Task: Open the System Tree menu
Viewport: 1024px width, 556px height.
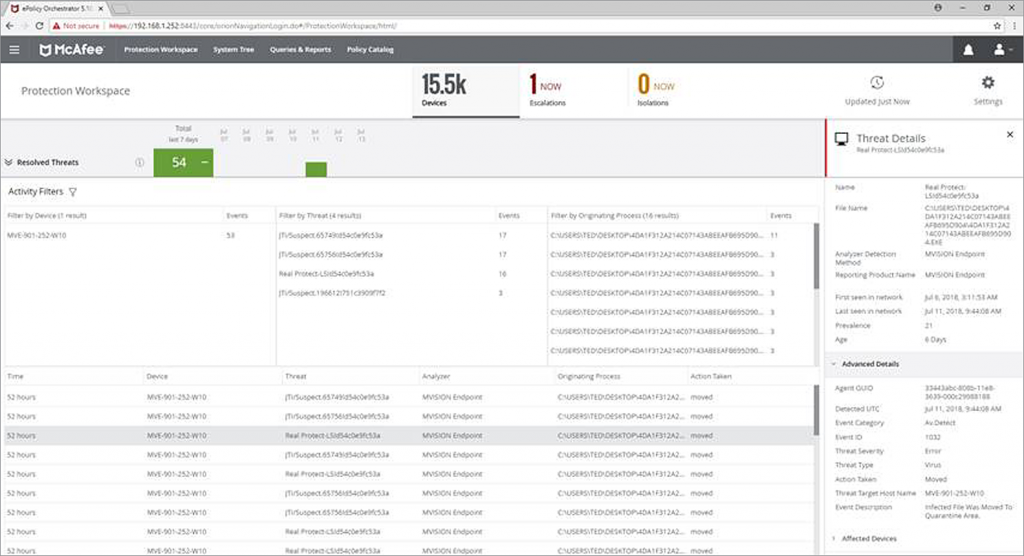Action: 233,50
